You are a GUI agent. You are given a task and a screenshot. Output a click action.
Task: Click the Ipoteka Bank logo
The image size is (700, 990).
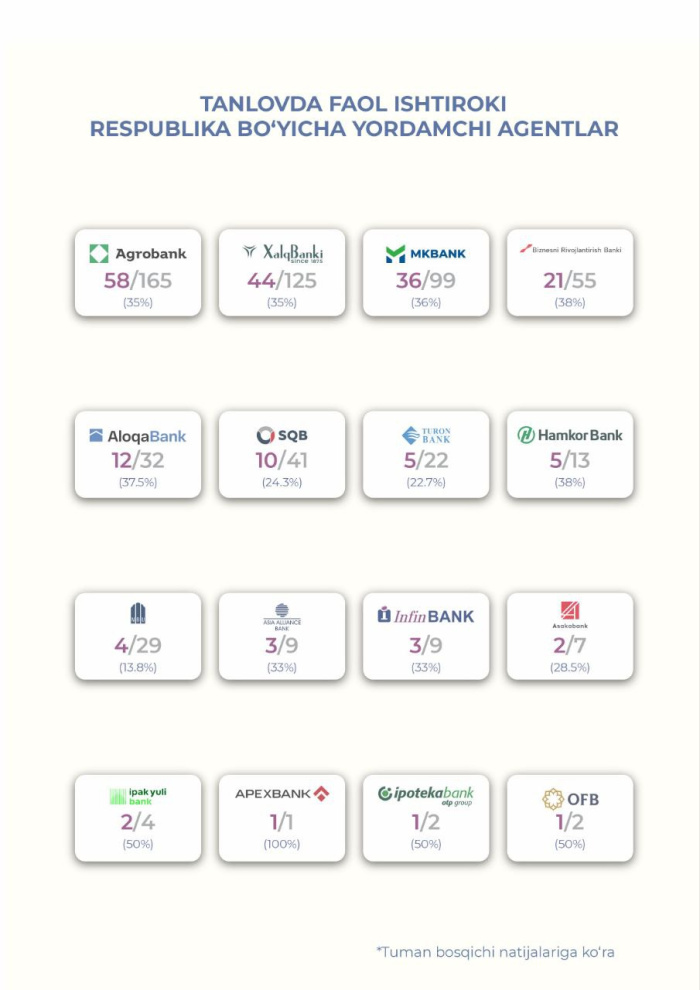coord(426,795)
